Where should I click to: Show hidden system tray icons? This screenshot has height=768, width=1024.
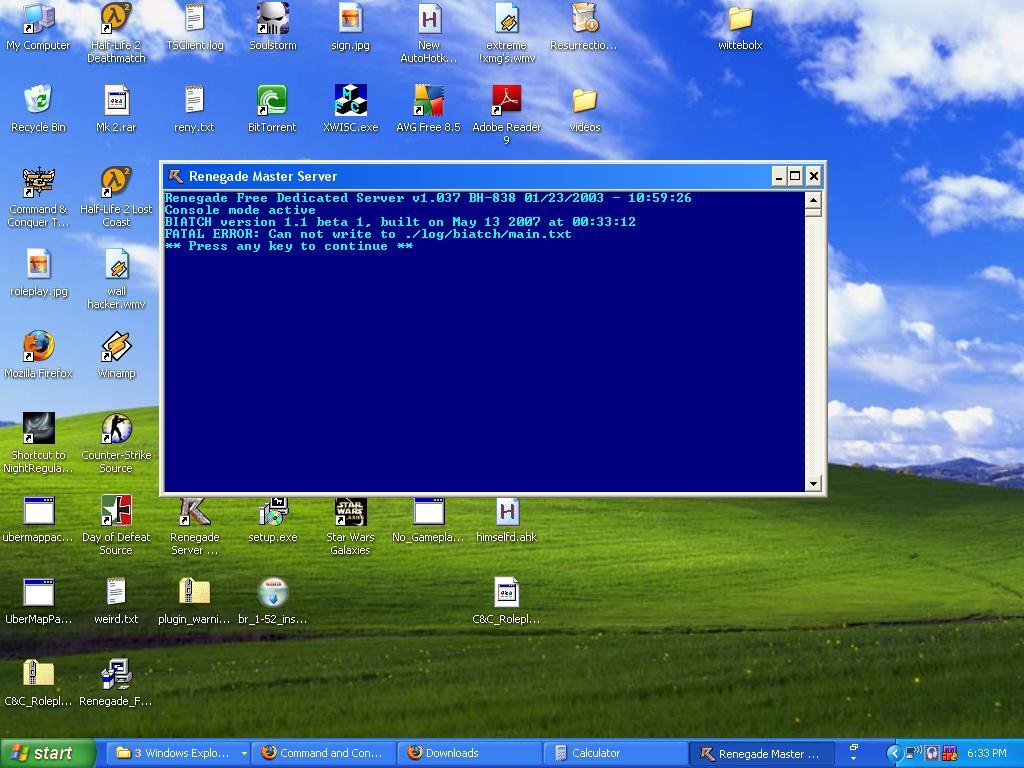894,753
